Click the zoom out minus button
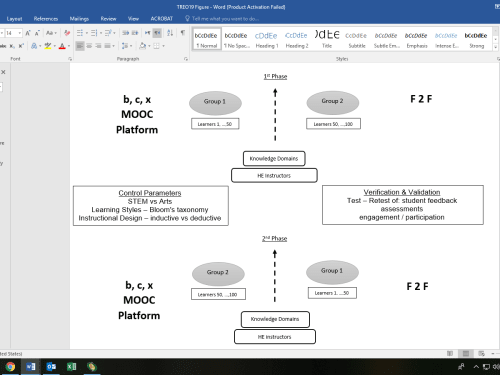The width and height of the screenshot is (500, 375). (493, 353)
